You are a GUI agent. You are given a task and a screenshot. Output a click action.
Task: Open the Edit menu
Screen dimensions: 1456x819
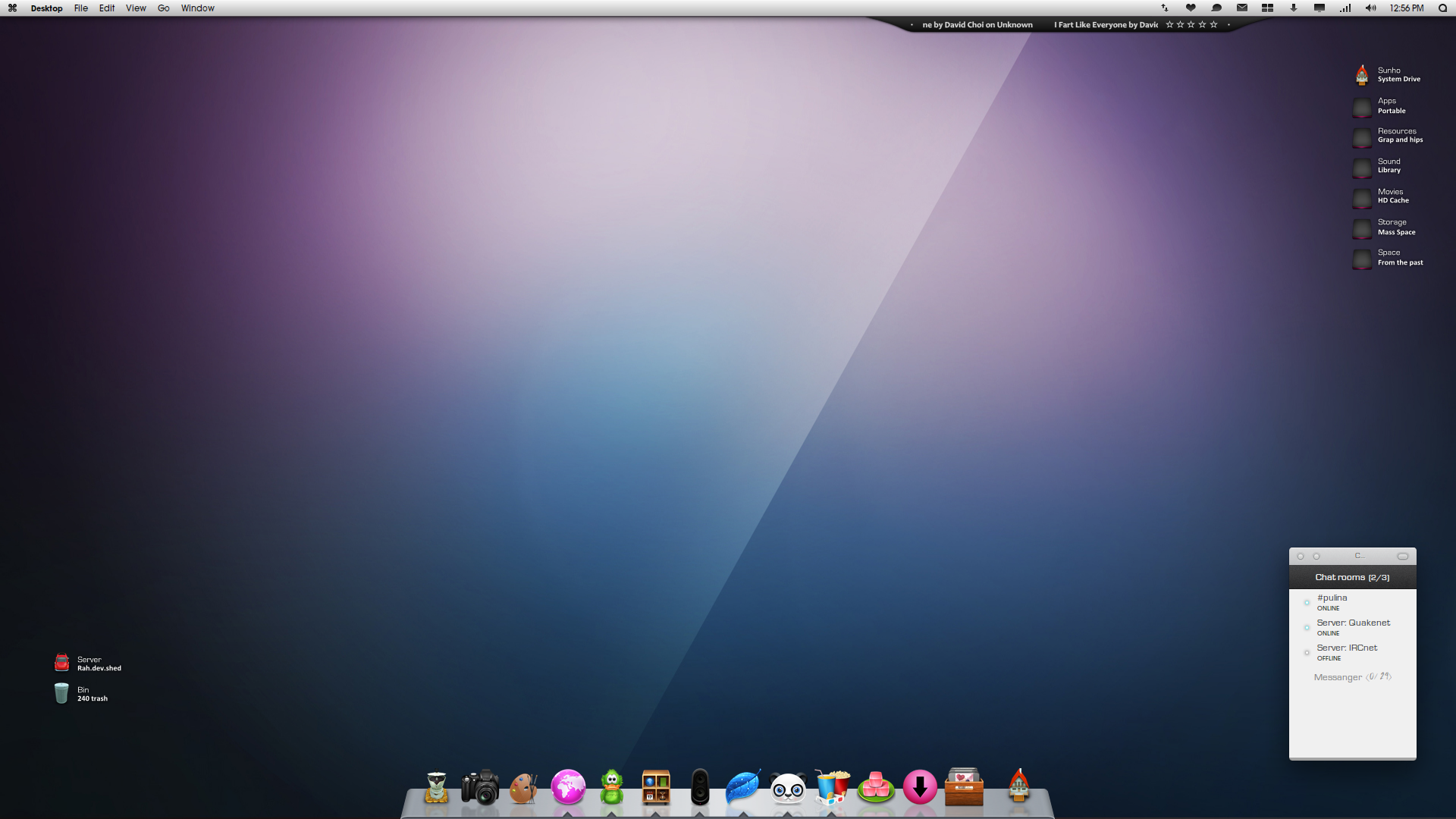pos(107,8)
